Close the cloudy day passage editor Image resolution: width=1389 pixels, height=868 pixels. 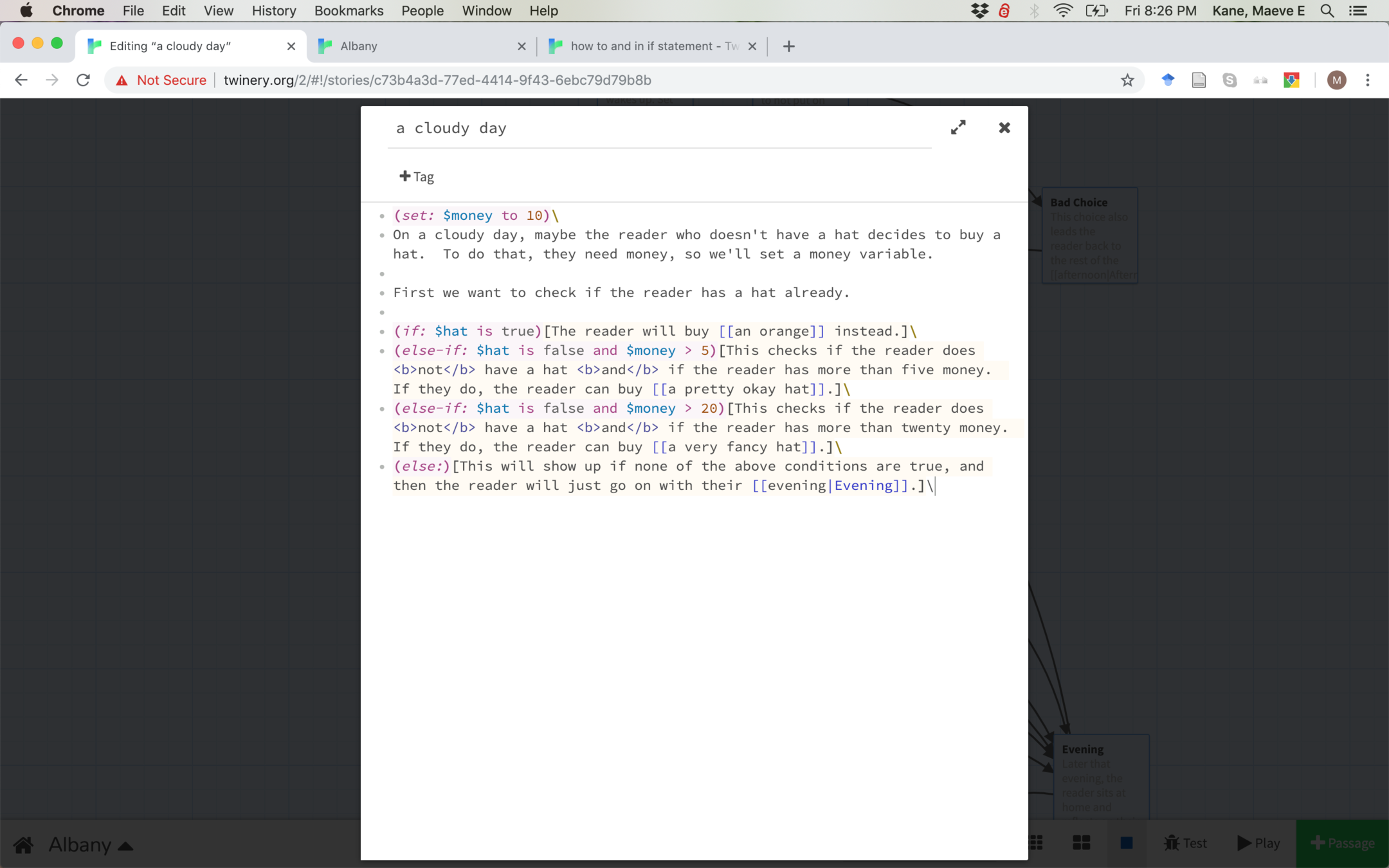coord(1004,127)
